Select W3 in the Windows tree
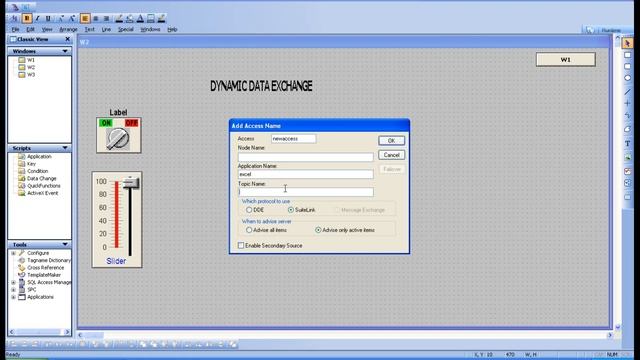Screen dimensions: 640x360 [31, 75]
